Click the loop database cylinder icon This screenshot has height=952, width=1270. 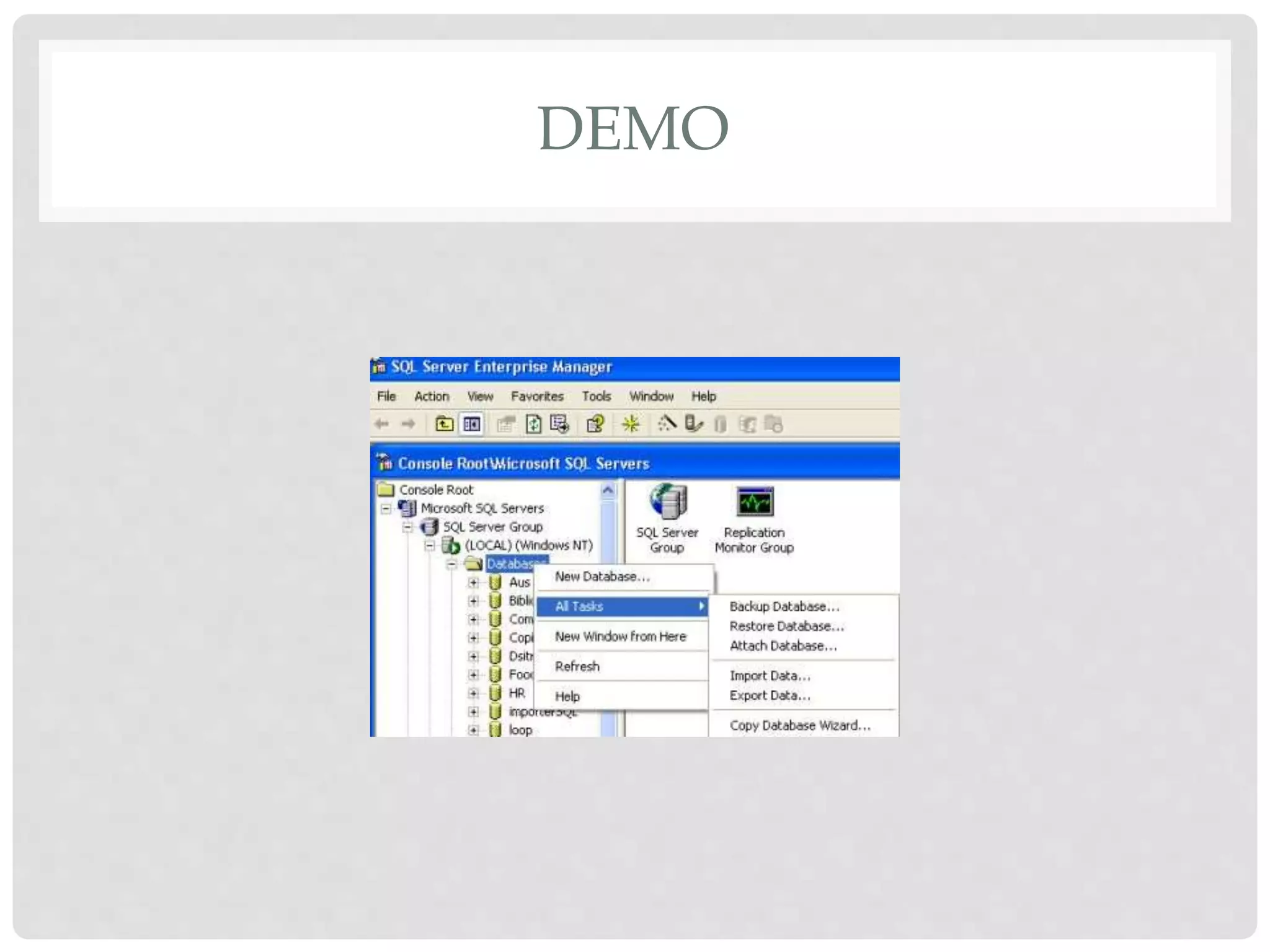click(x=495, y=729)
